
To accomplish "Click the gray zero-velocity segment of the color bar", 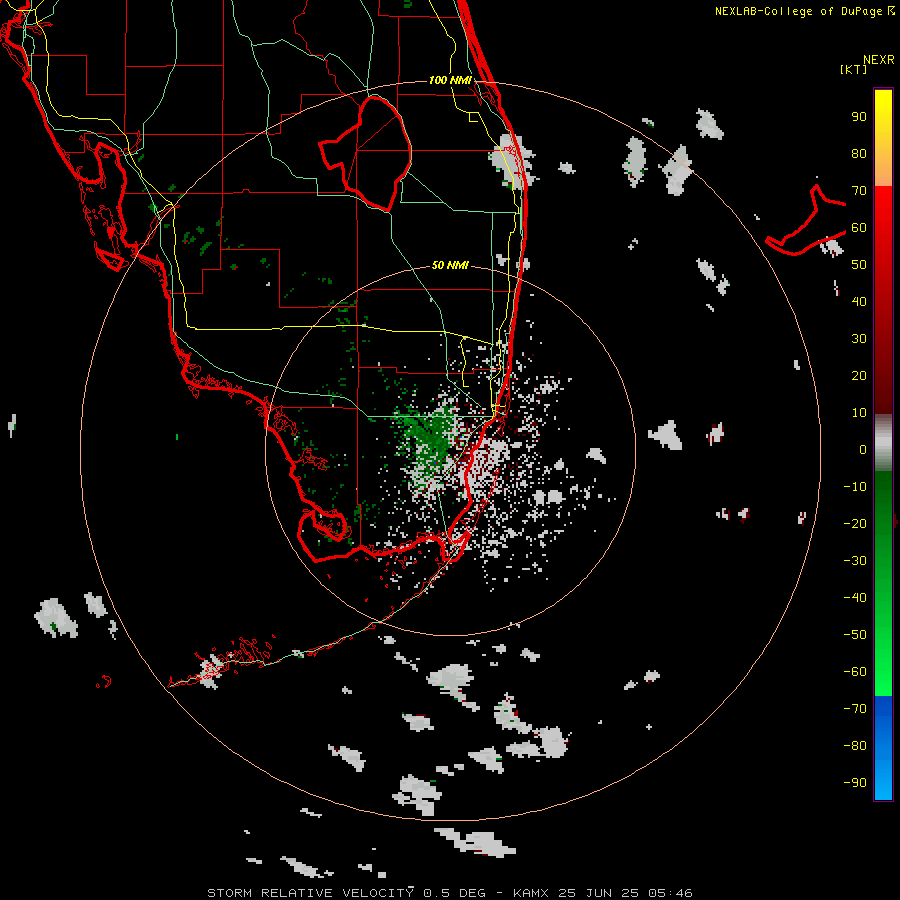I will click(883, 443).
